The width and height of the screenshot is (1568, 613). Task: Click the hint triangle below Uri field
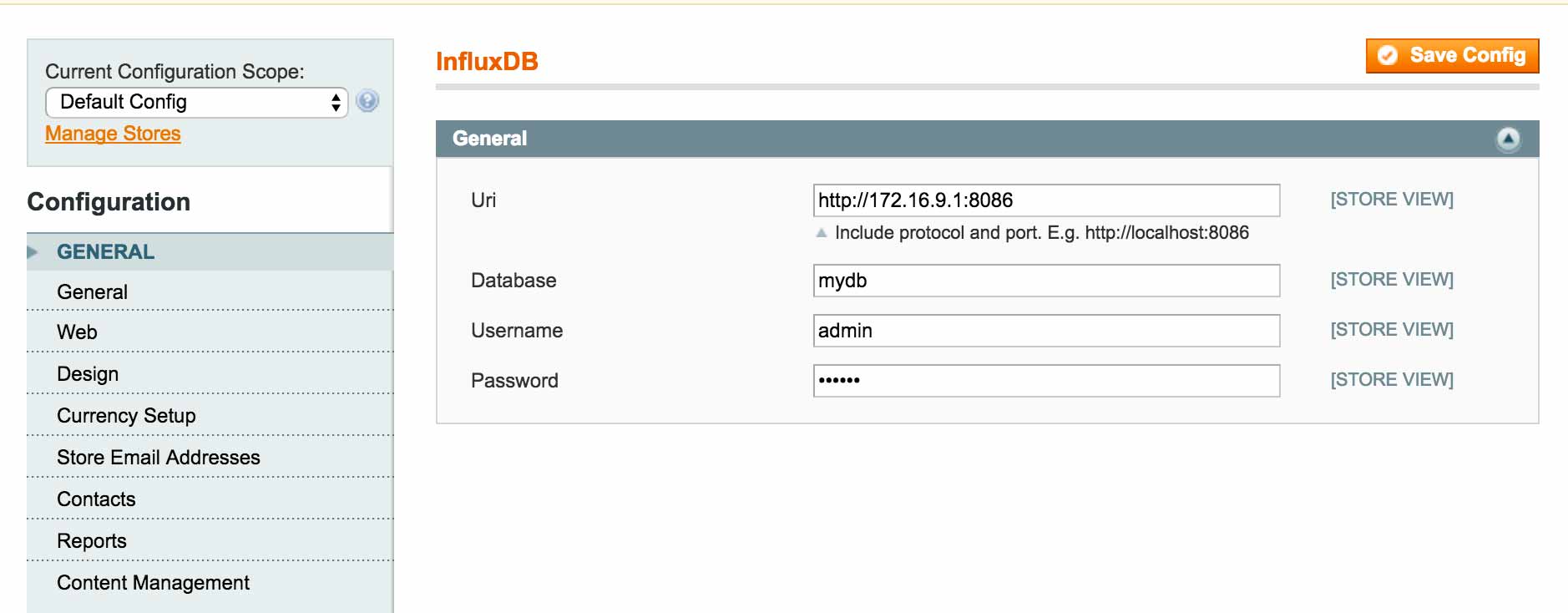coord(822,233)
